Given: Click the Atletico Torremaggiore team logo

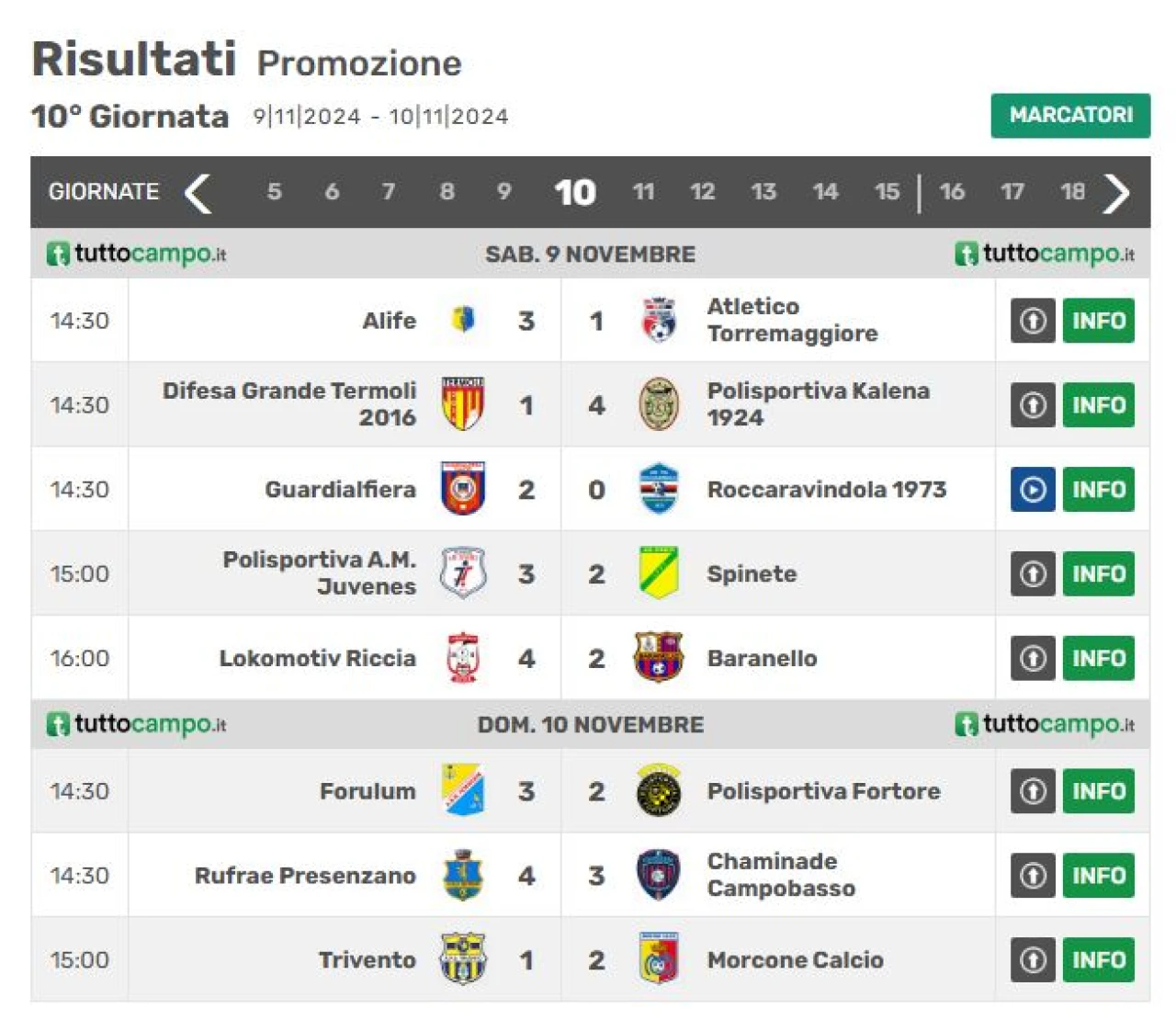Looking at the screenshot, I should [x=659, y=320].
